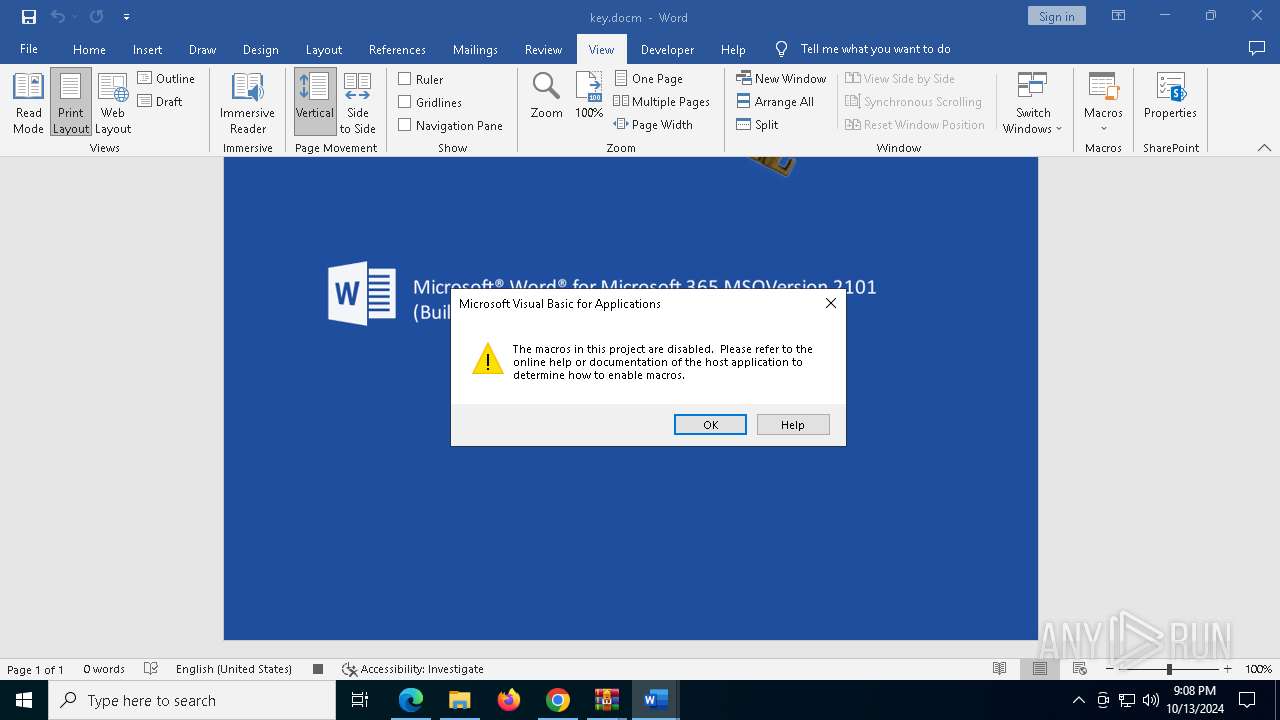Switch to the Layout tab
Screen dimensions: 1280x720
pos(323,49)
